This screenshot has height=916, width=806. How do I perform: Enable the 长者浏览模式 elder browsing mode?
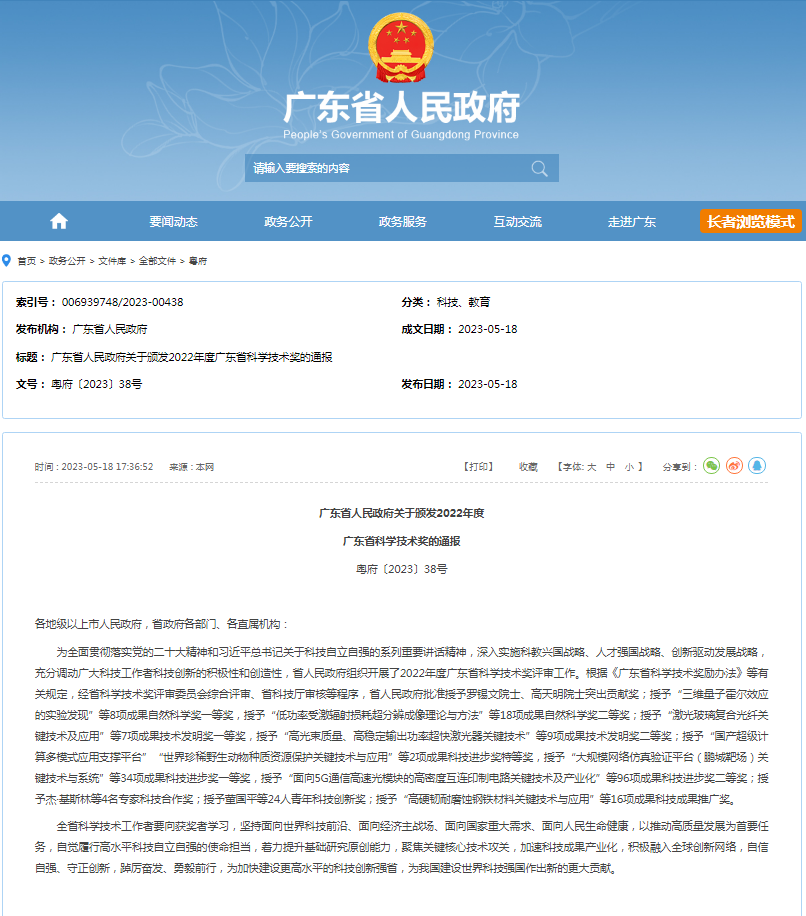click(x=750, y=221)
